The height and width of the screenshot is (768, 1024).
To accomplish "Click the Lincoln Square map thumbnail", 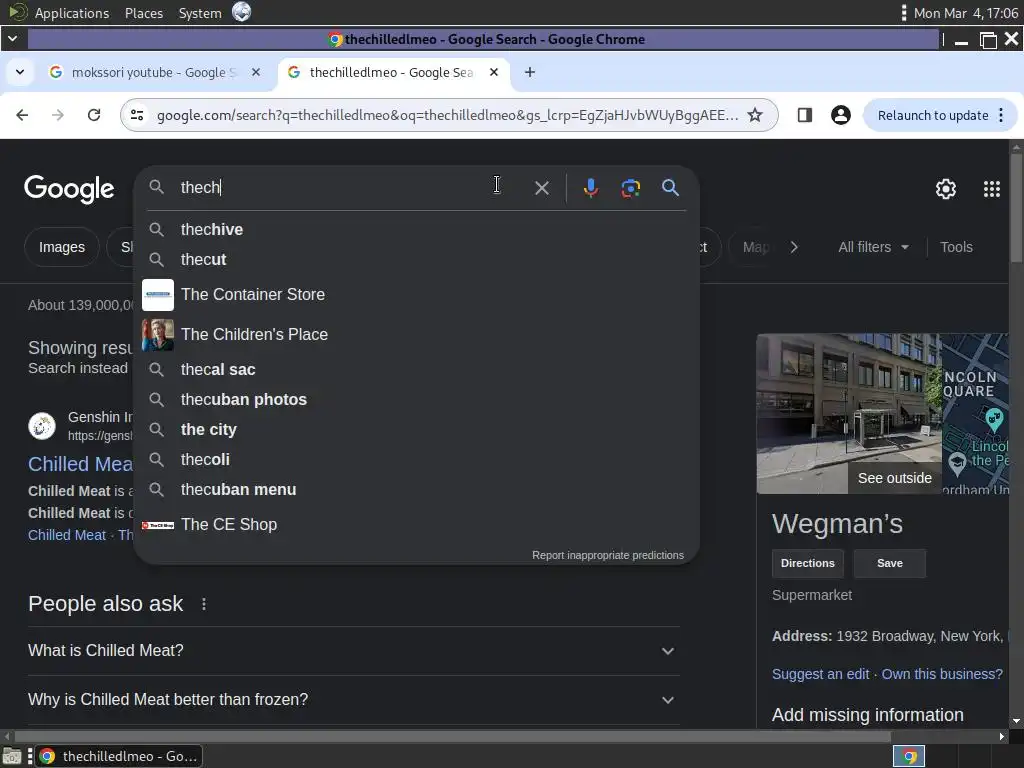I will pyautogui.click(x=975, y=414).
